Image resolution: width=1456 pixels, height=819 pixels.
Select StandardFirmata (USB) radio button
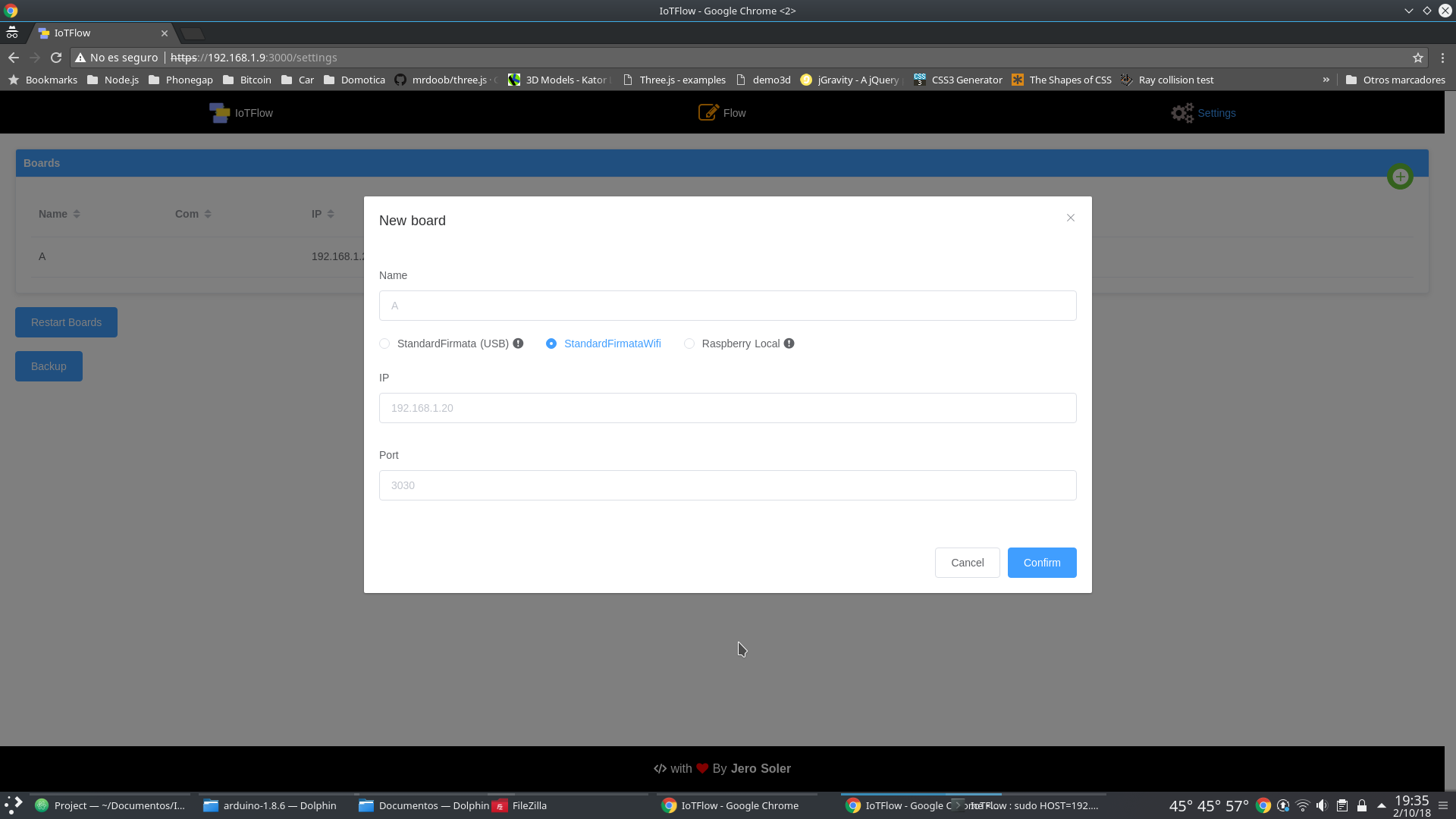(x=384, y=344)
